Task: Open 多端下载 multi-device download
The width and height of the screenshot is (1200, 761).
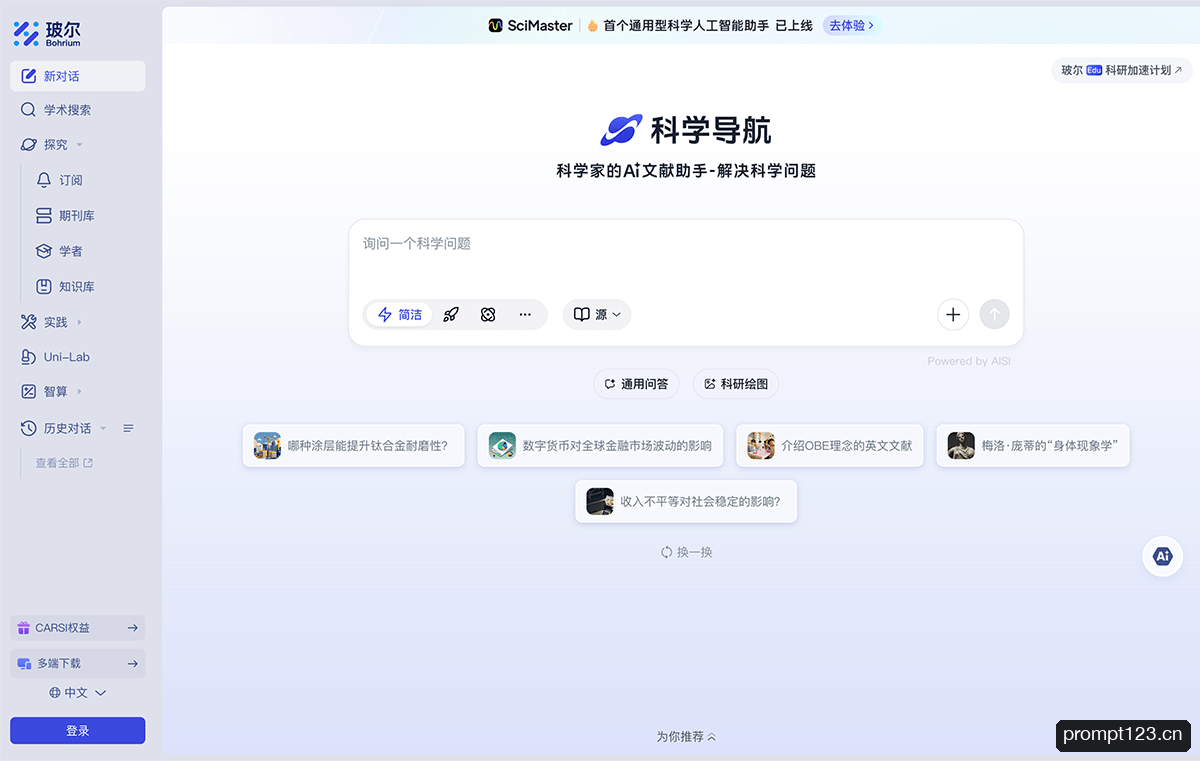Action: (x=78, y=663)
